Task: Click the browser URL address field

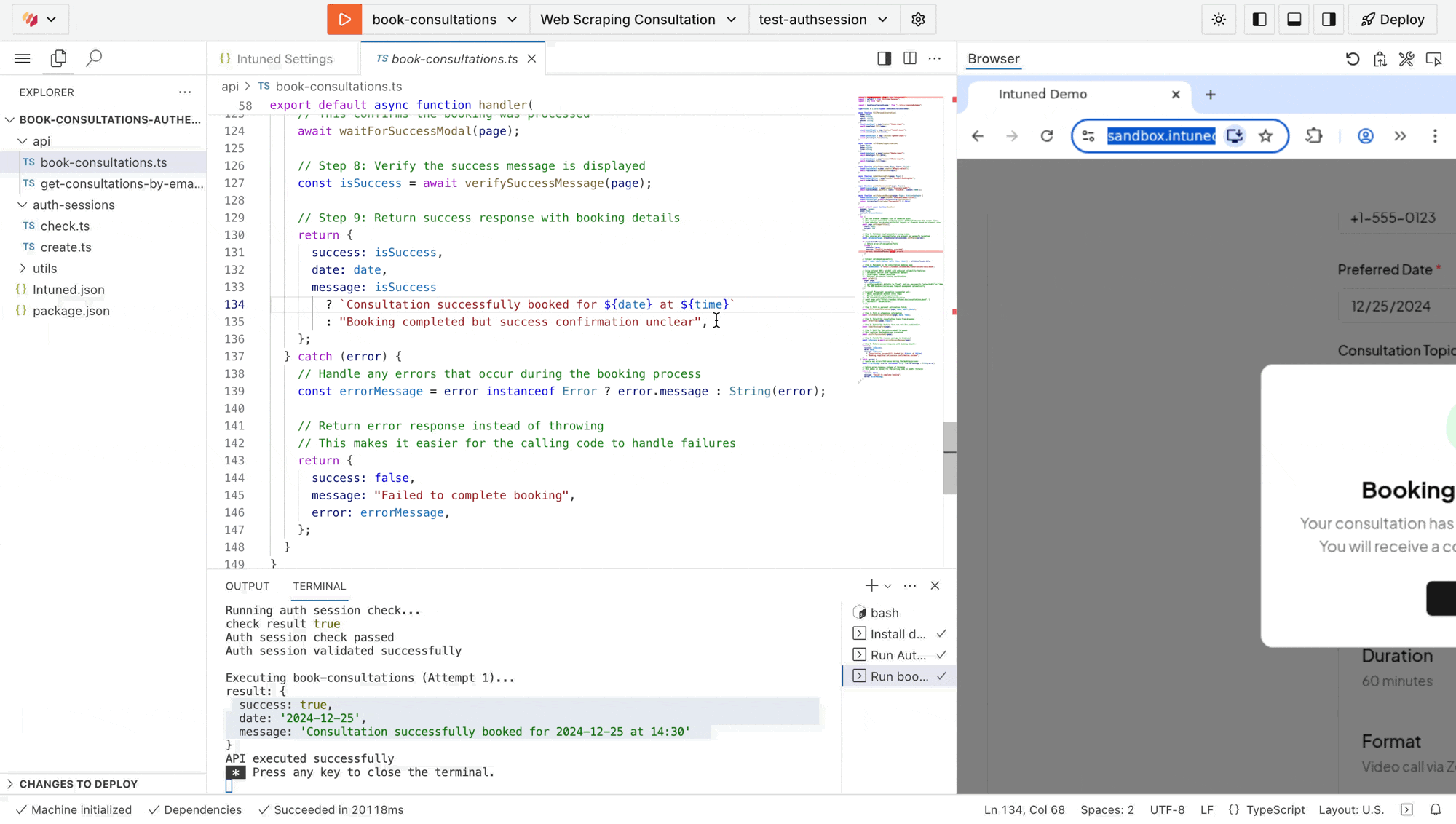Action: tap(1160, 136)
